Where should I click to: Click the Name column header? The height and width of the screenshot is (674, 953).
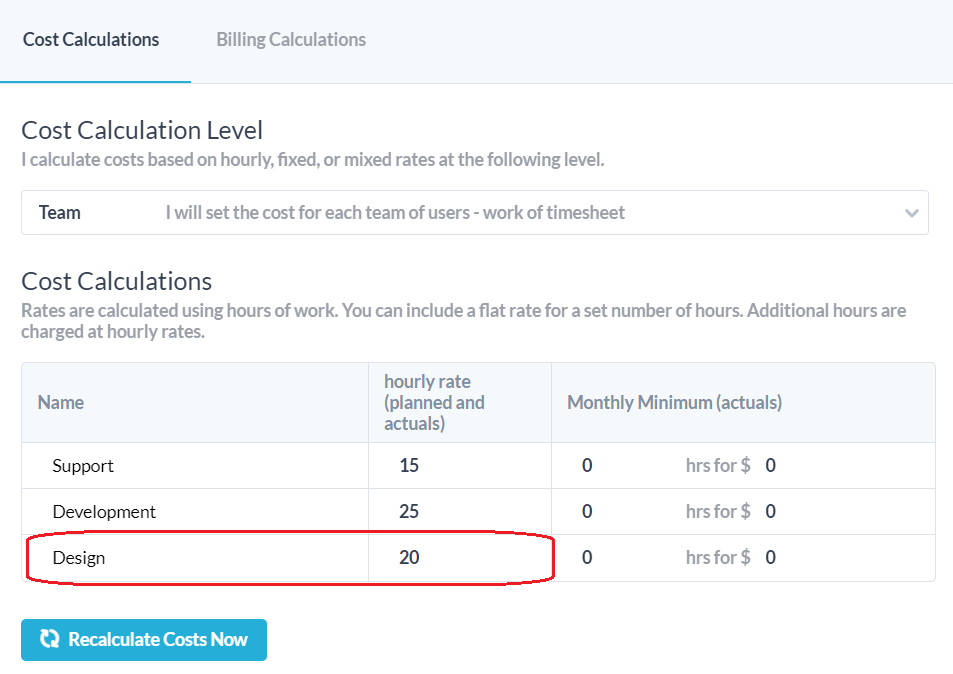click(61, 403)
